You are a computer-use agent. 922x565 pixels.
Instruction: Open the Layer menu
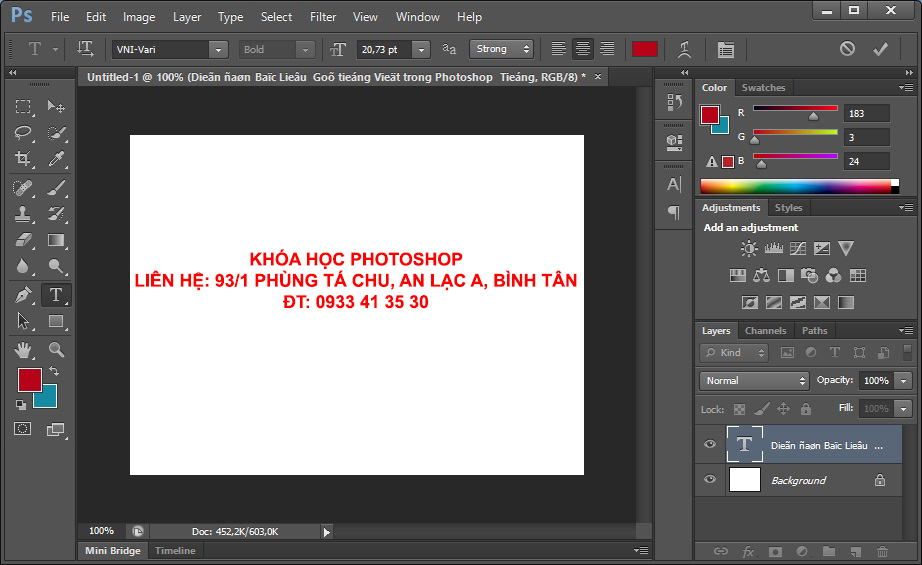click(187, 17)
